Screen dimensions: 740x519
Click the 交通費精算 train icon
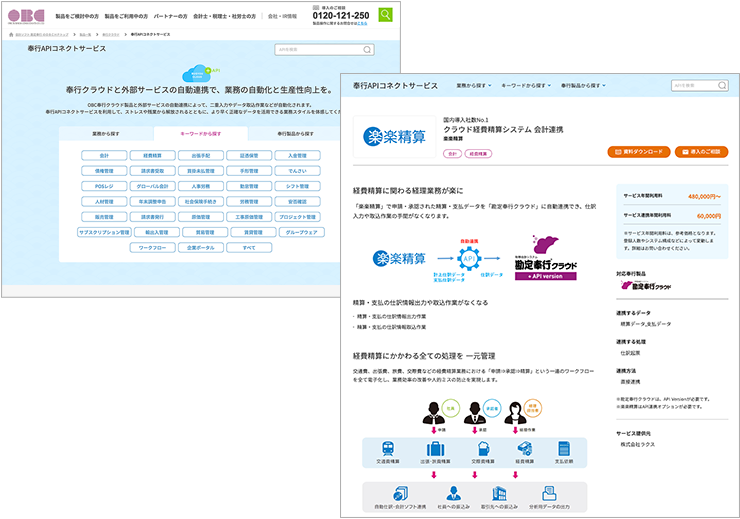[388, 448]
